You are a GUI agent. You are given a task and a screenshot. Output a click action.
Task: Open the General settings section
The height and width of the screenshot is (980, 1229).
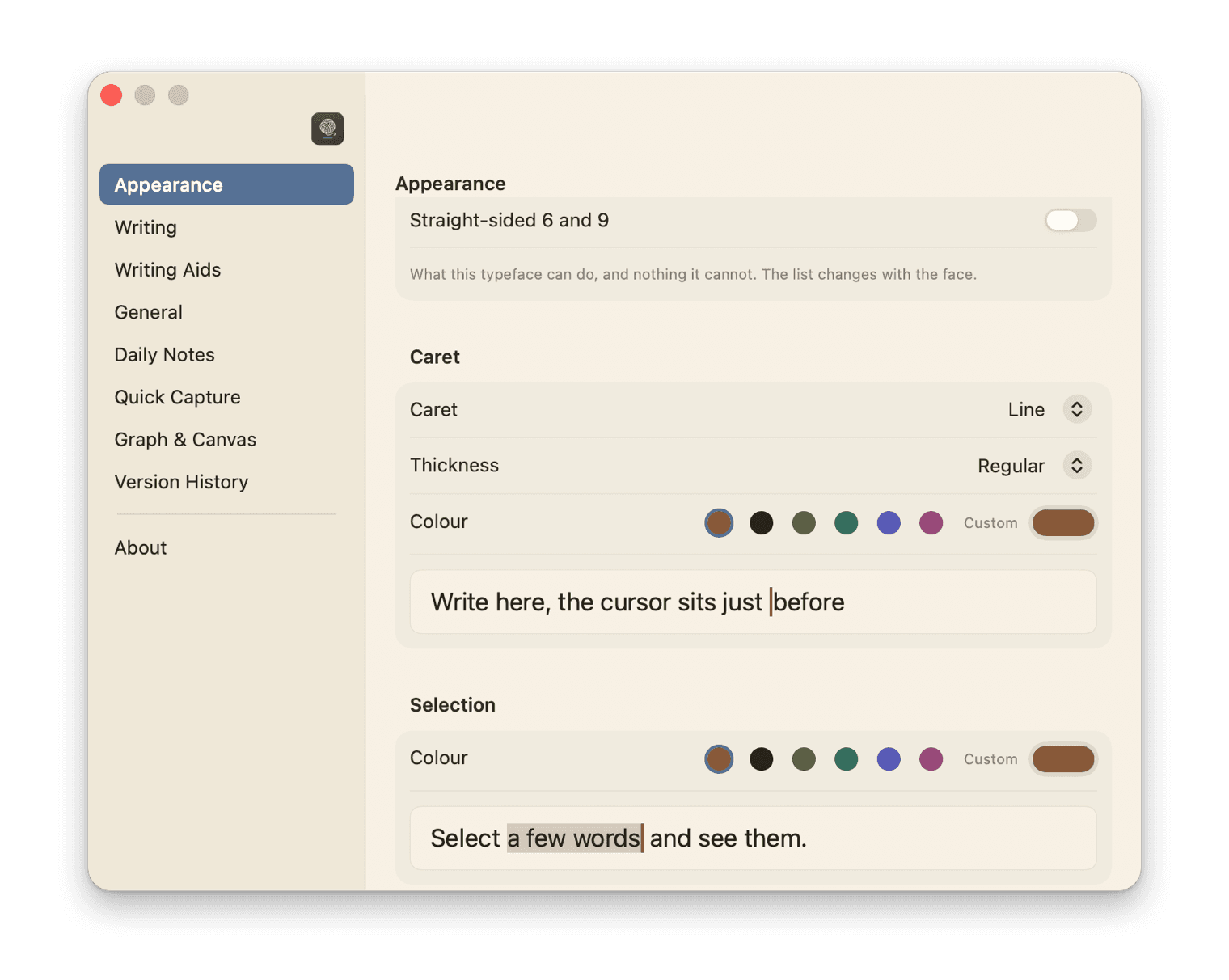coord(226,312)
